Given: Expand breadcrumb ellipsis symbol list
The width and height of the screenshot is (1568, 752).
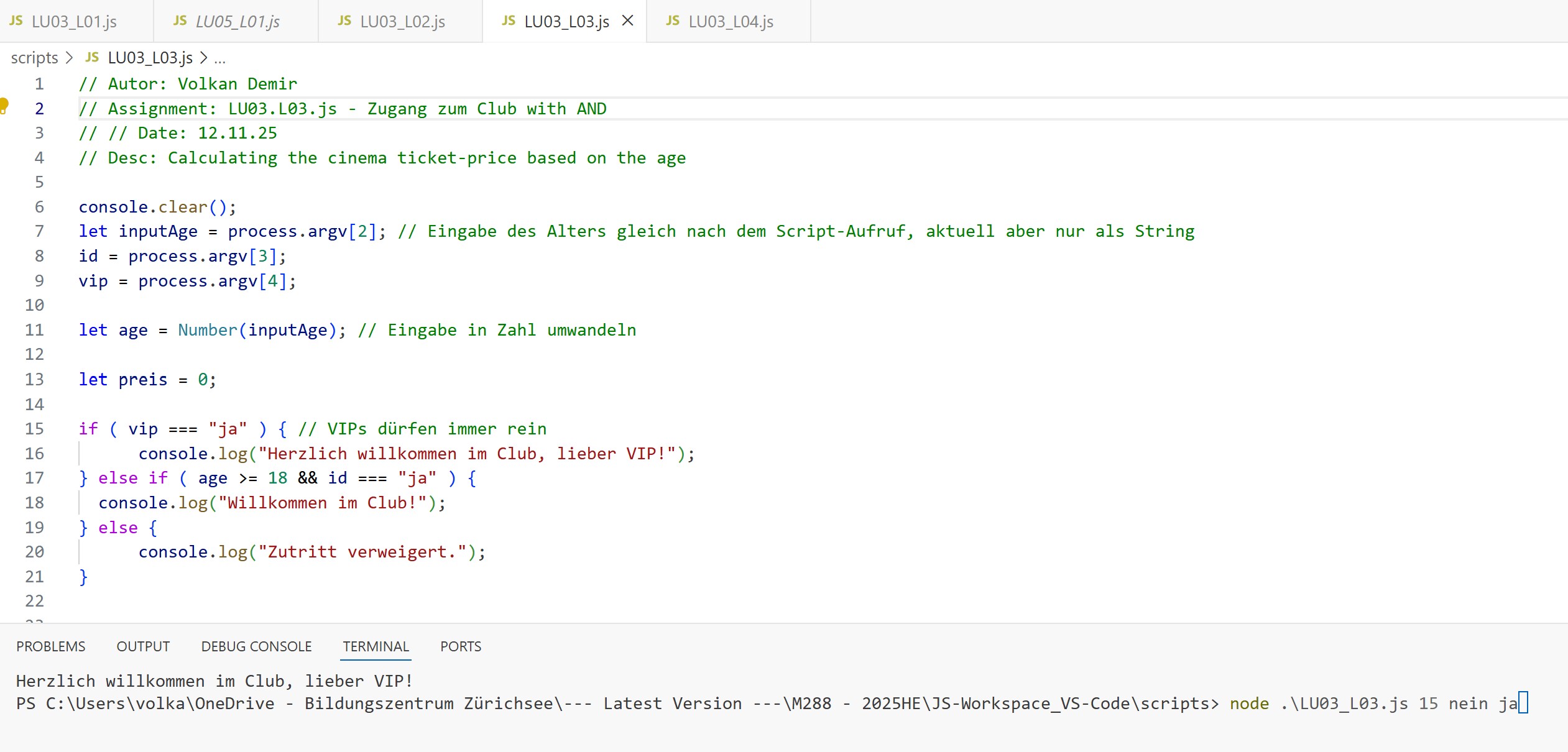Looking at the screenshot, I should pyautogui.click(x=219, y=59).
